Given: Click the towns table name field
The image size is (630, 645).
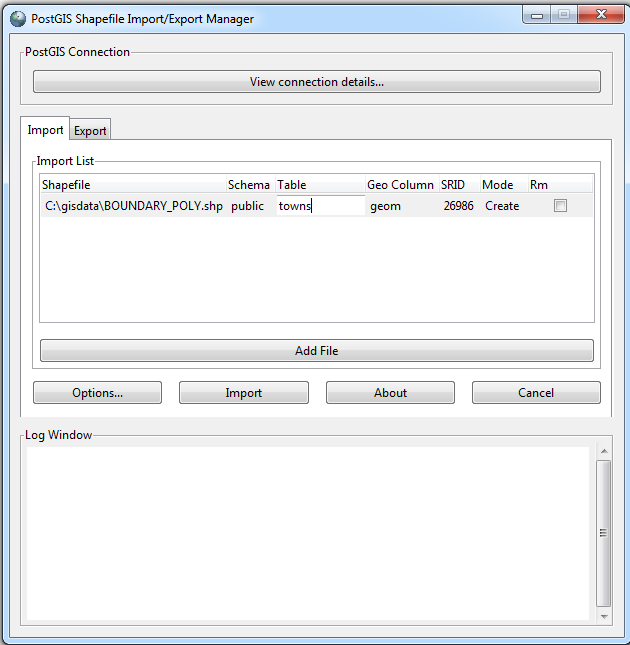Looking at the screenshot, I should click(320, 206).
